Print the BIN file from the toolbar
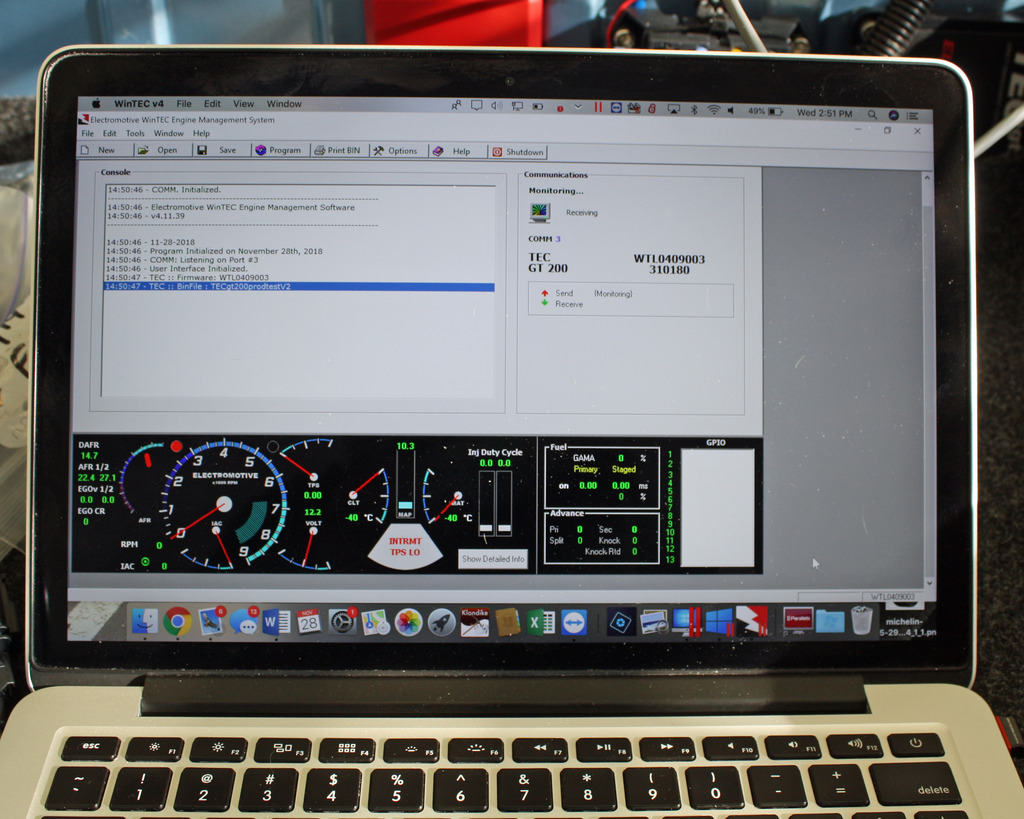The image size is (1024, 819). click(x=337, y=151)
